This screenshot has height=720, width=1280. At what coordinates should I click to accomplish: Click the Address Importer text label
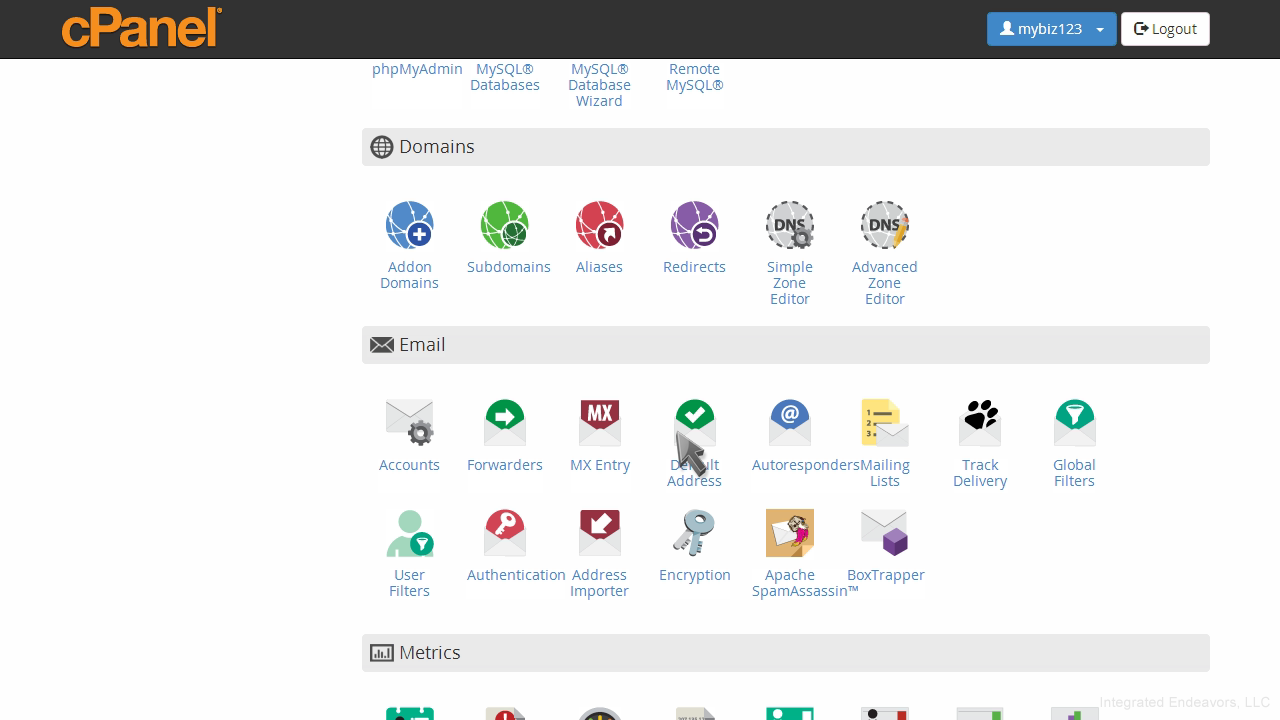point(599,583)
